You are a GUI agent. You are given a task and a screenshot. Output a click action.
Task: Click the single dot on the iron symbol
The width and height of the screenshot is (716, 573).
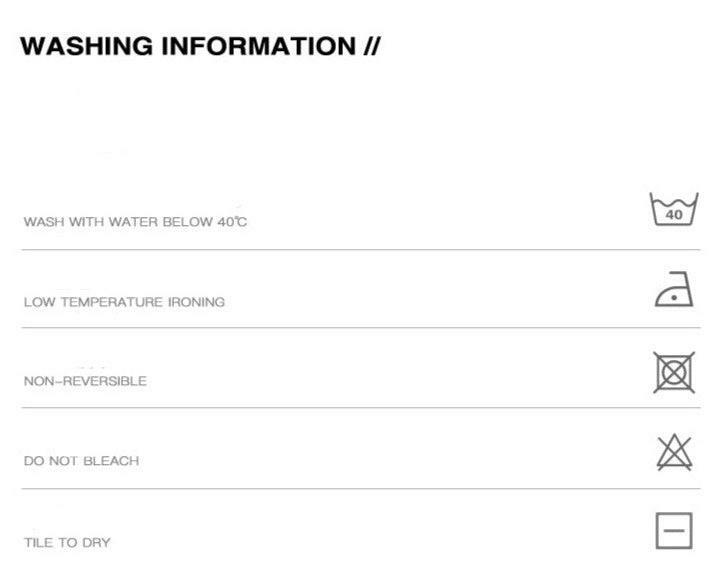pyautogui.click(x=674, y=298)
